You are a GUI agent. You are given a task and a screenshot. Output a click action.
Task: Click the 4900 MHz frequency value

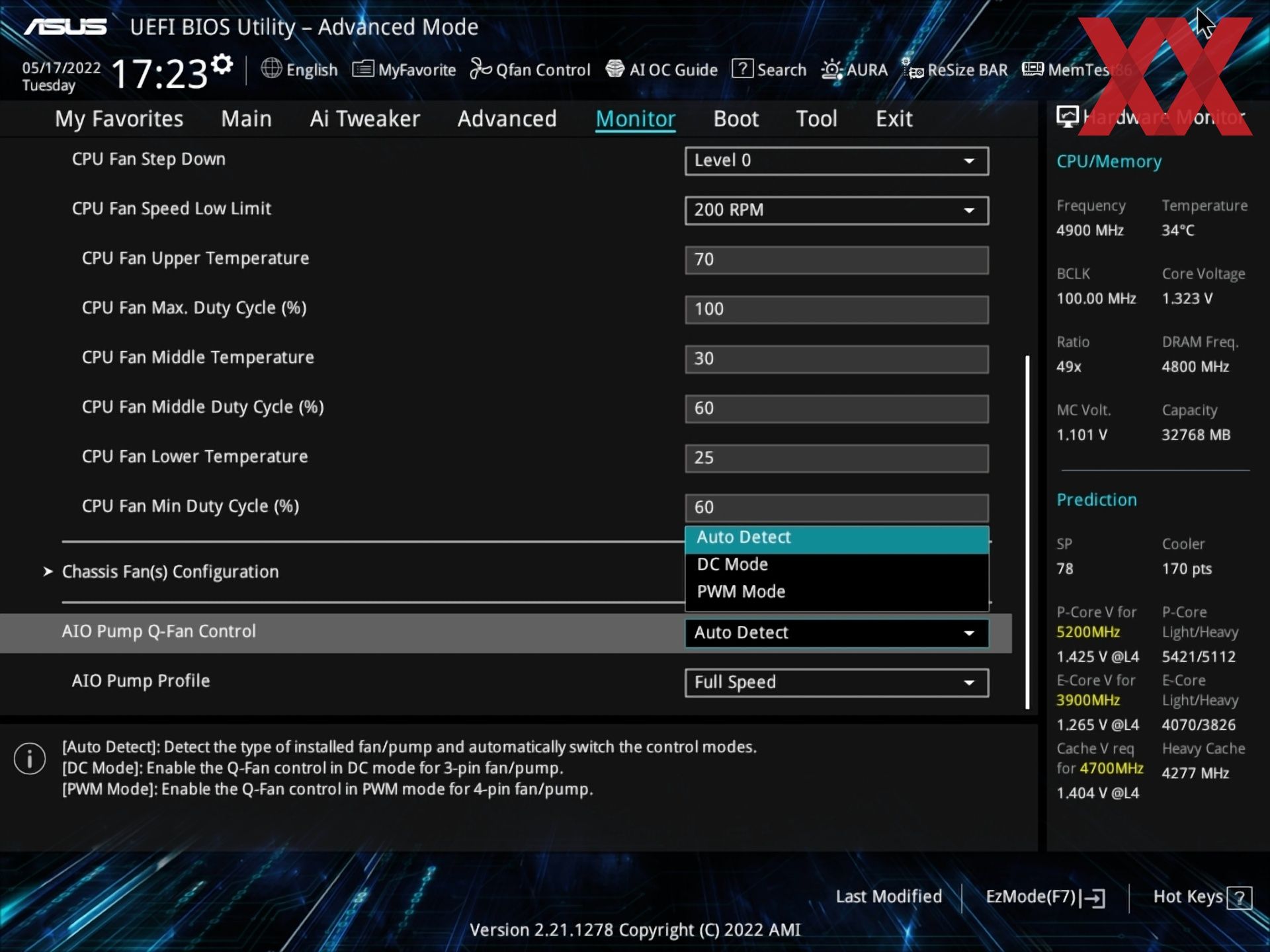click(x=1090, y=230)
